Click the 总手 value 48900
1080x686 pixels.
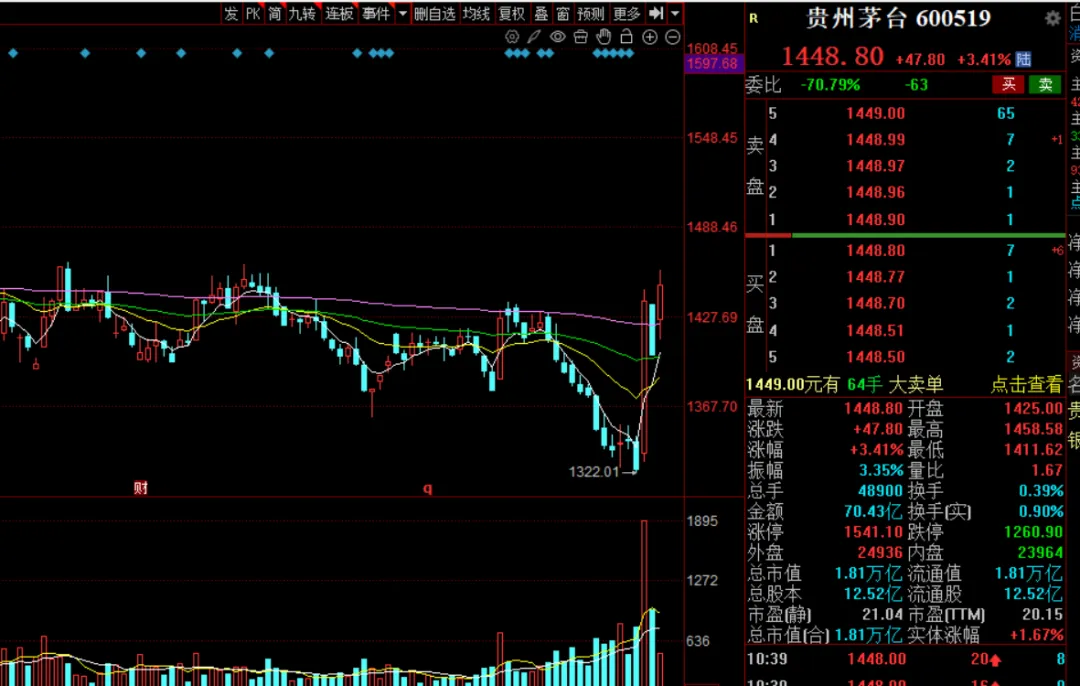click(x=880, y=491)
